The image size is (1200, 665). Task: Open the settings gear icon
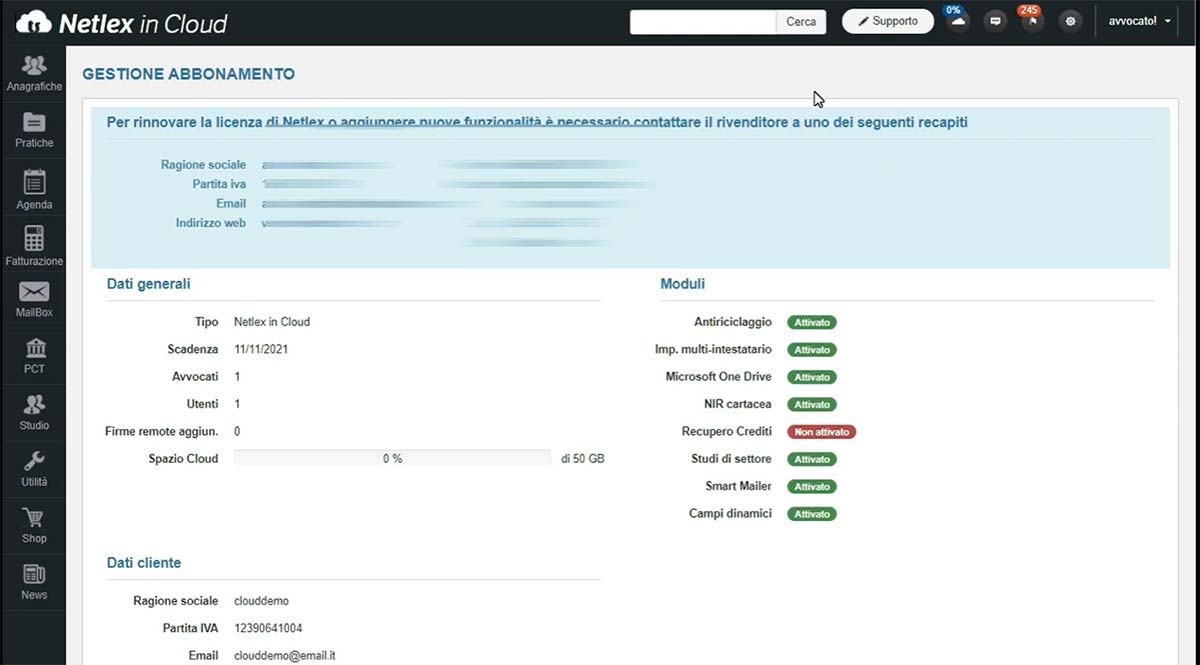(x=1070, y=21)
